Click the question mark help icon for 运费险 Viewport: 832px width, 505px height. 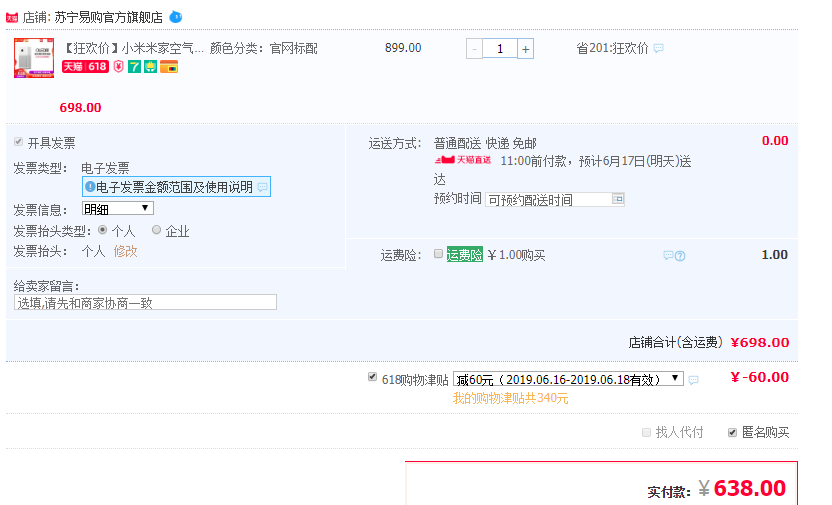tap(680, 256)
